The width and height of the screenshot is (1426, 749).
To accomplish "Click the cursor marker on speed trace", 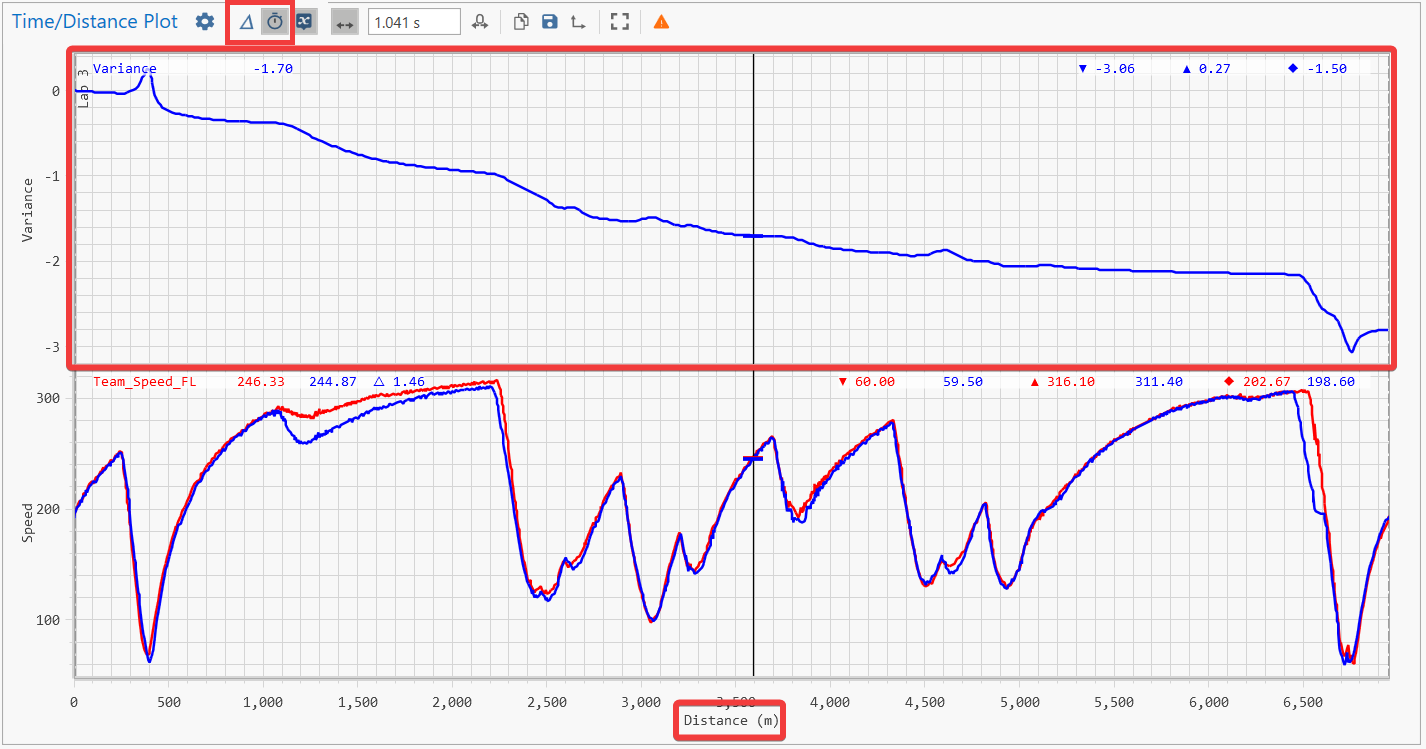I will [753, 458].
